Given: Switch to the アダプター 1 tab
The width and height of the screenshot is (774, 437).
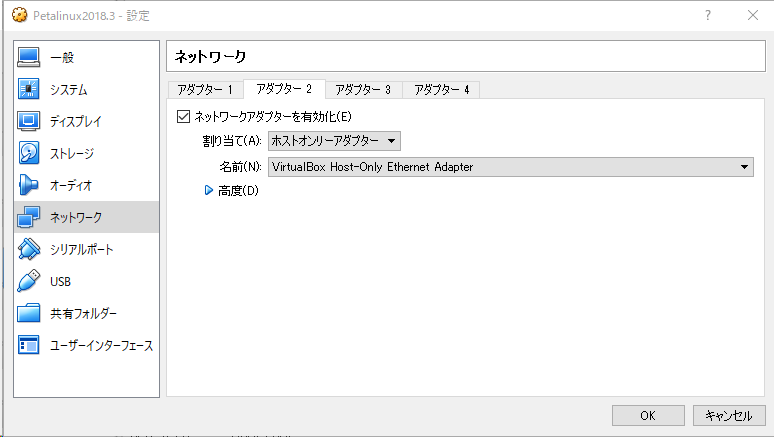Looking at the screenshot, I should click(204, 90).
